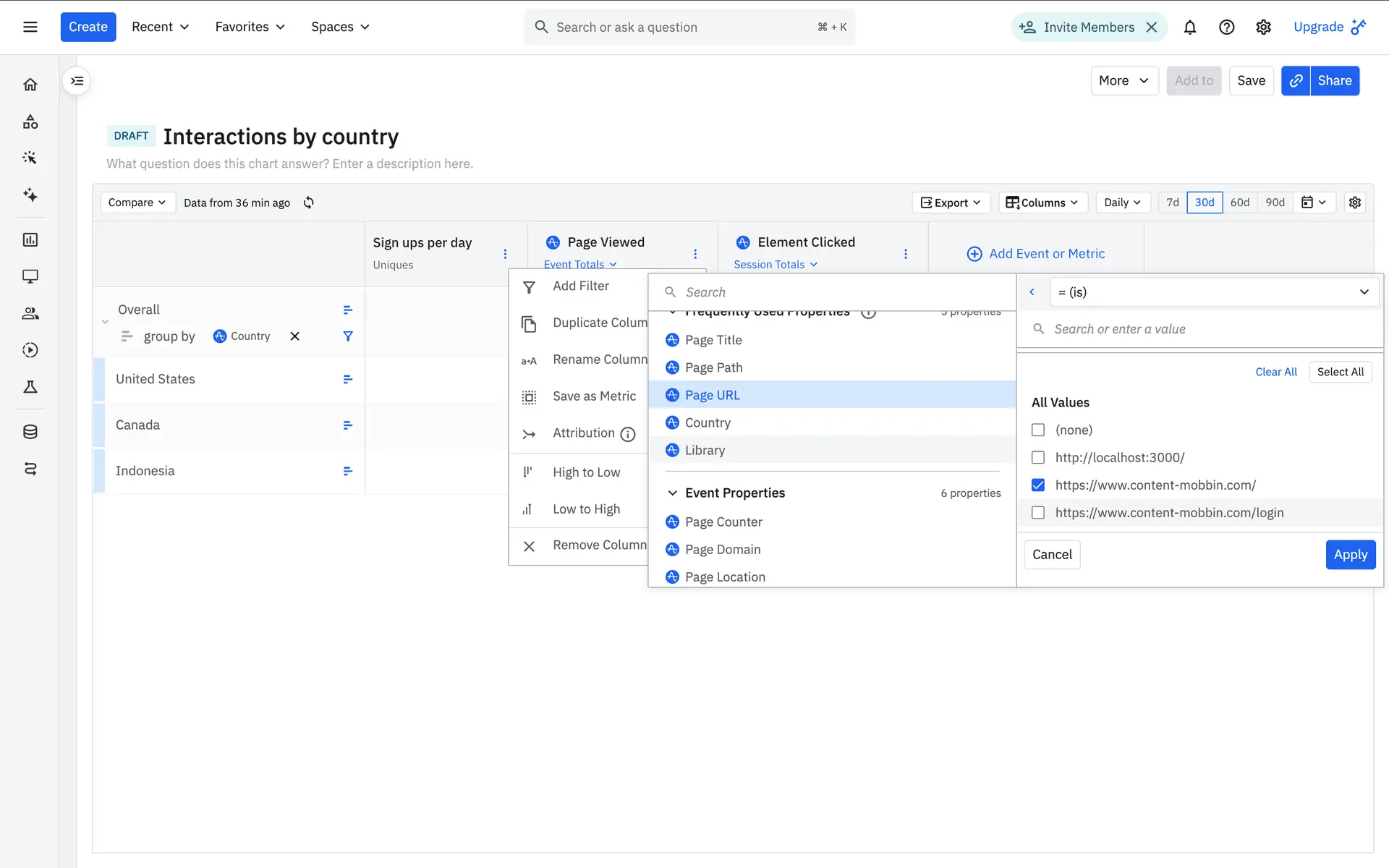
Task: Expand the Compare dropdown
Action: [137, 203]
